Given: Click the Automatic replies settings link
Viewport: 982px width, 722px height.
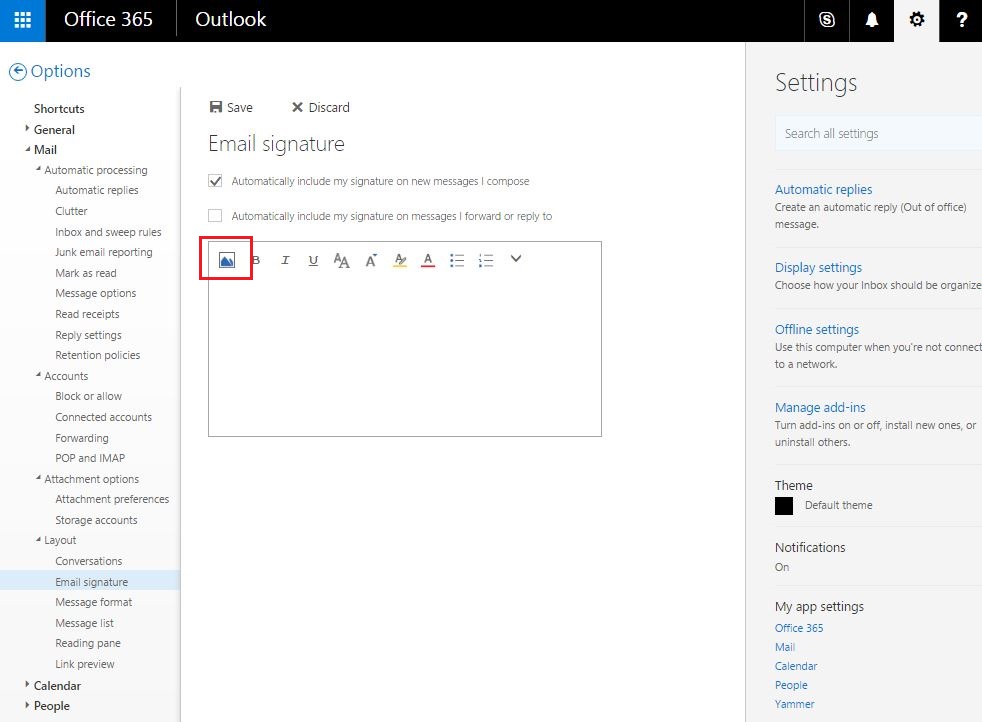Looking at the screenshot, I should click(x=823, y=189).
